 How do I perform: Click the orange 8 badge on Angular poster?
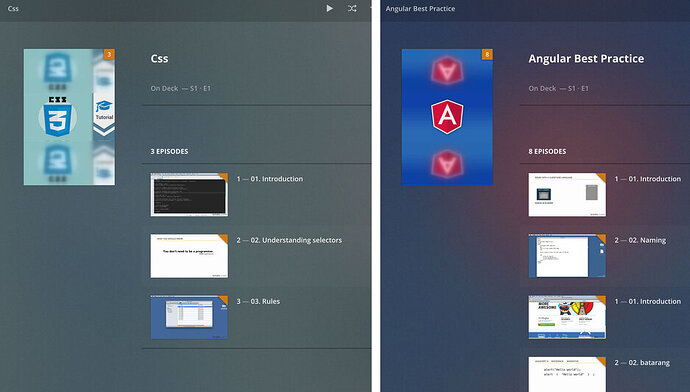point(487,54)
